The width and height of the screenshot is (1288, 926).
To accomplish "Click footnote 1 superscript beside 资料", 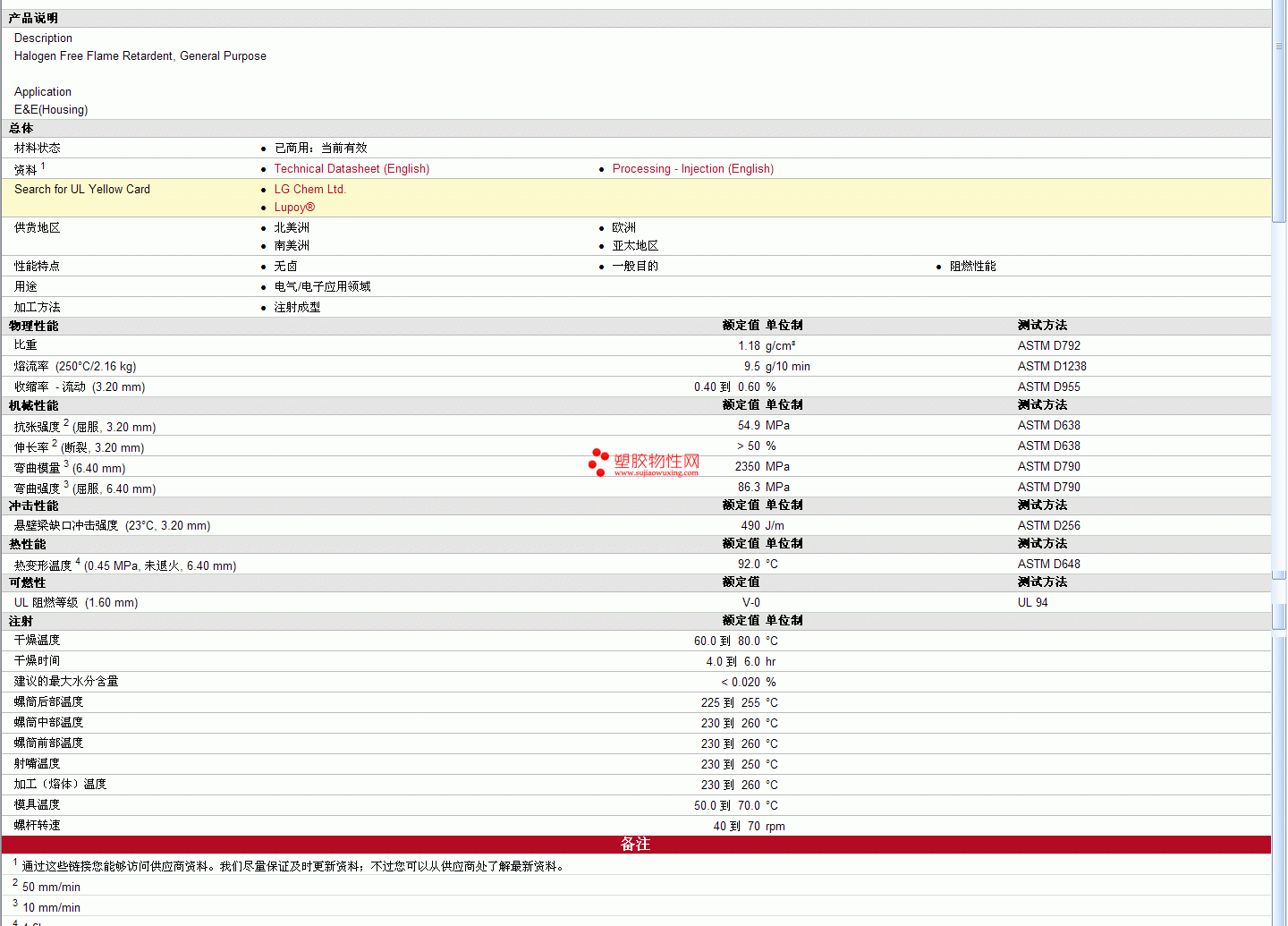I will pos(43,166).
